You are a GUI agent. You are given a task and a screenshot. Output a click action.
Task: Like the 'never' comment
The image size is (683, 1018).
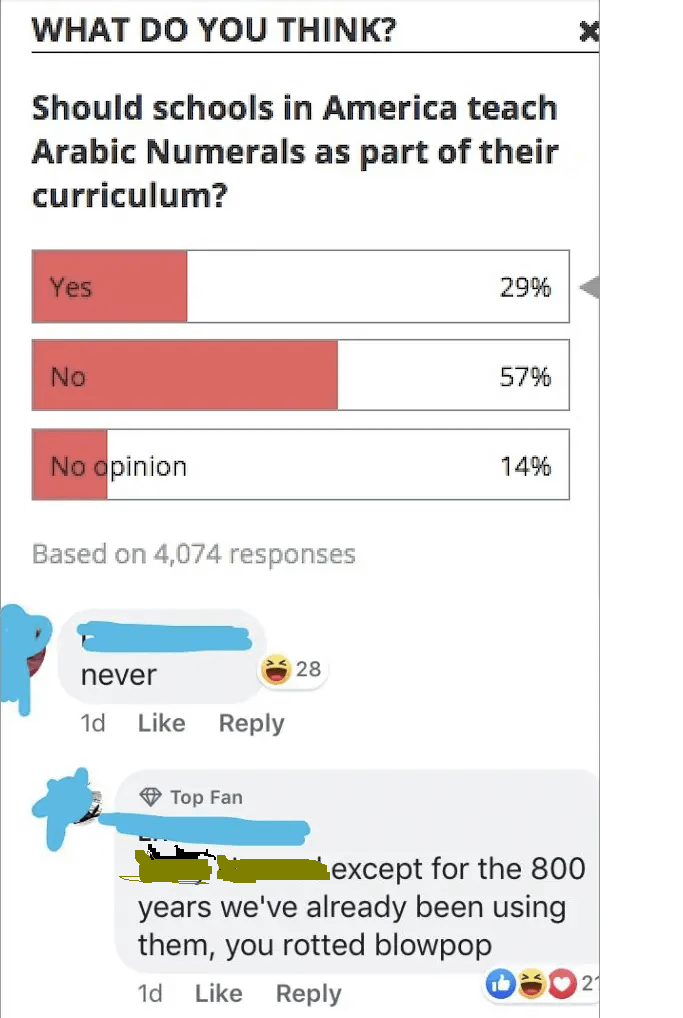161,723
